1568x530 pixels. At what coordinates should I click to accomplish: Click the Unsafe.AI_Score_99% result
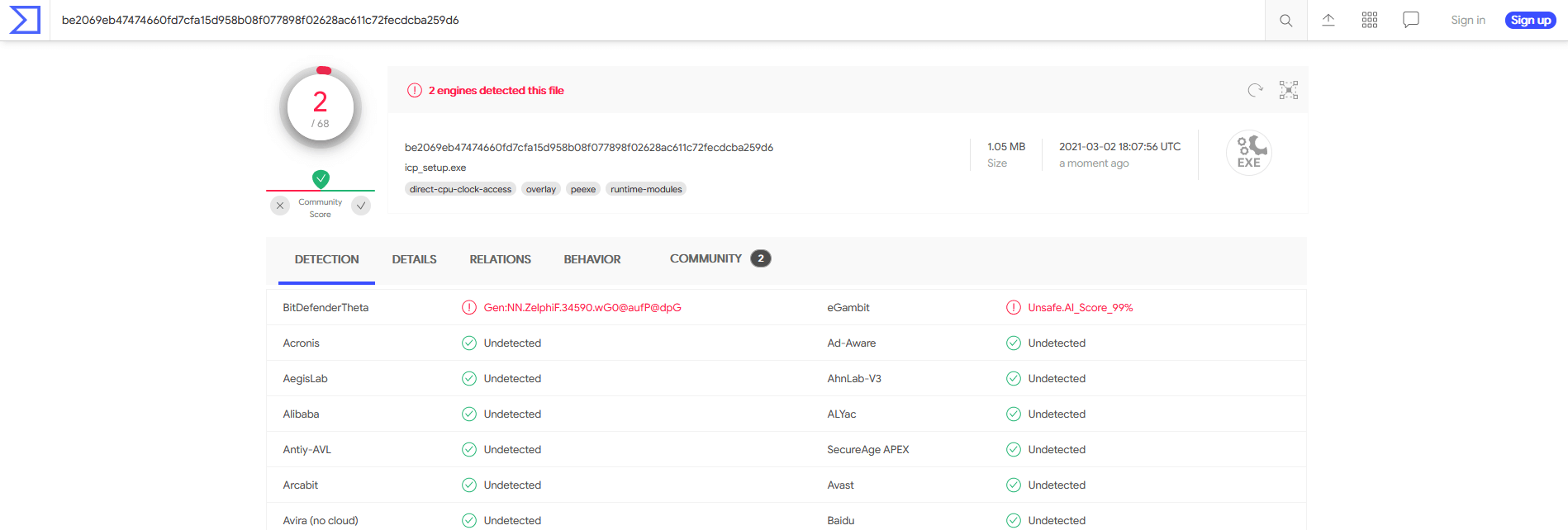(x=1081, y=307)
